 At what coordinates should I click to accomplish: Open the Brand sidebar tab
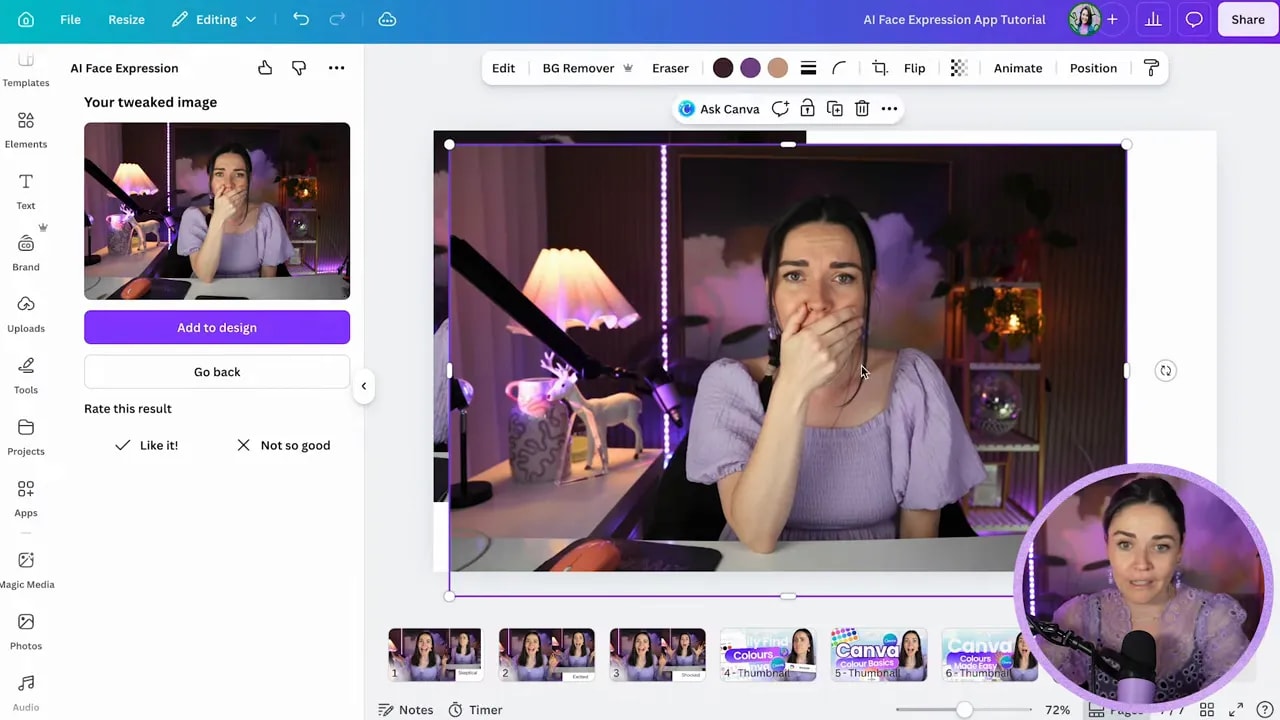tap(26, 252)
